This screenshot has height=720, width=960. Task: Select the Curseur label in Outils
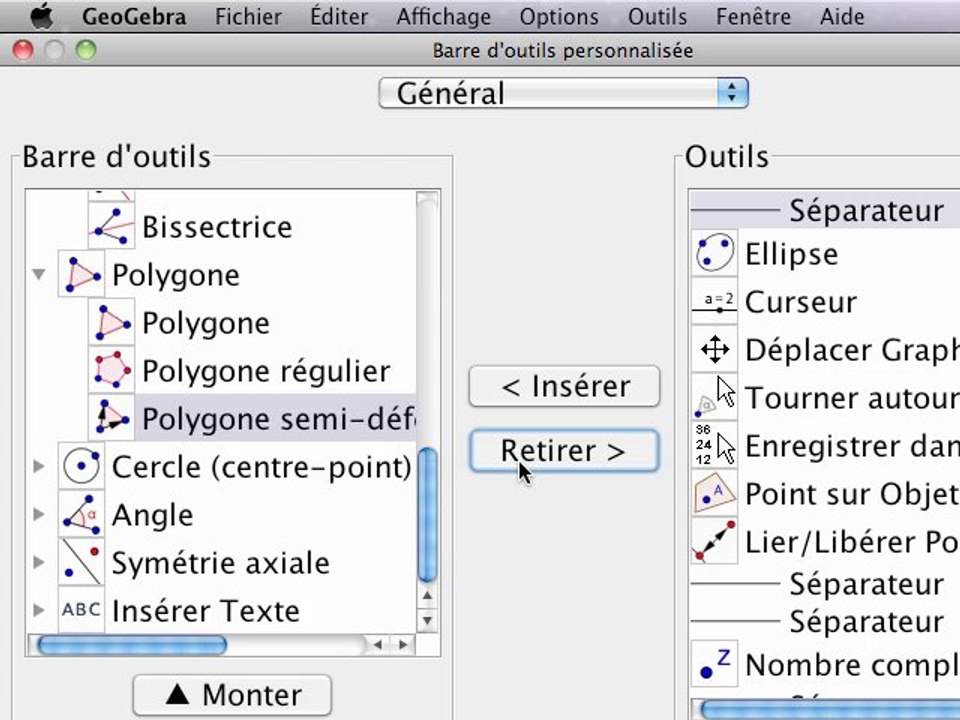click(x=801, y=302)
